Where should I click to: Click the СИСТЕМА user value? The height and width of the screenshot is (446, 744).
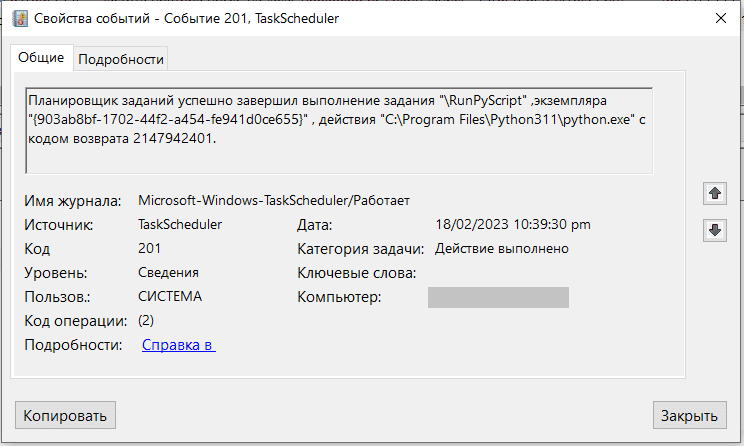pos(170,296)
